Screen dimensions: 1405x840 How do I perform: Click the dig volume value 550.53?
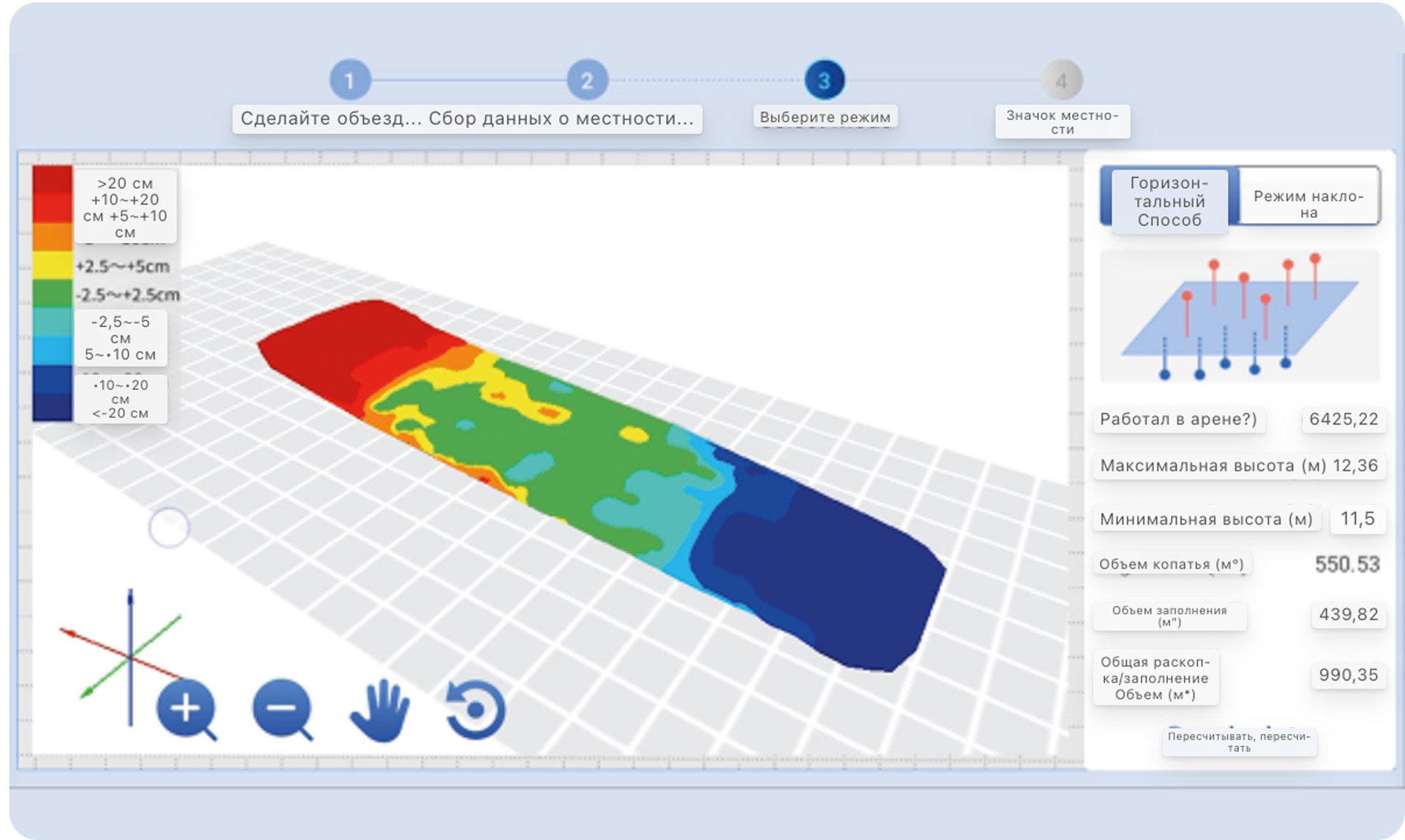click(x=1347, y=564)
